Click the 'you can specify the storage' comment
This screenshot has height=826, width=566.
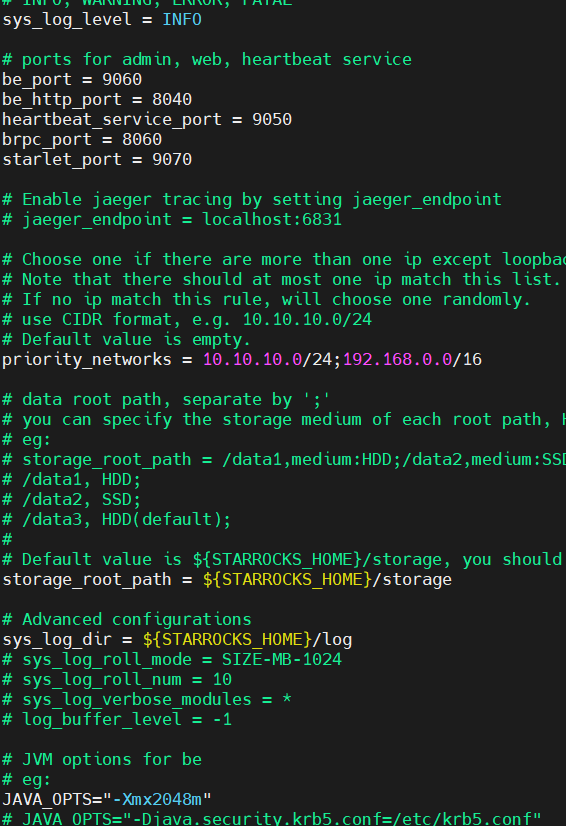click(284, 420)
